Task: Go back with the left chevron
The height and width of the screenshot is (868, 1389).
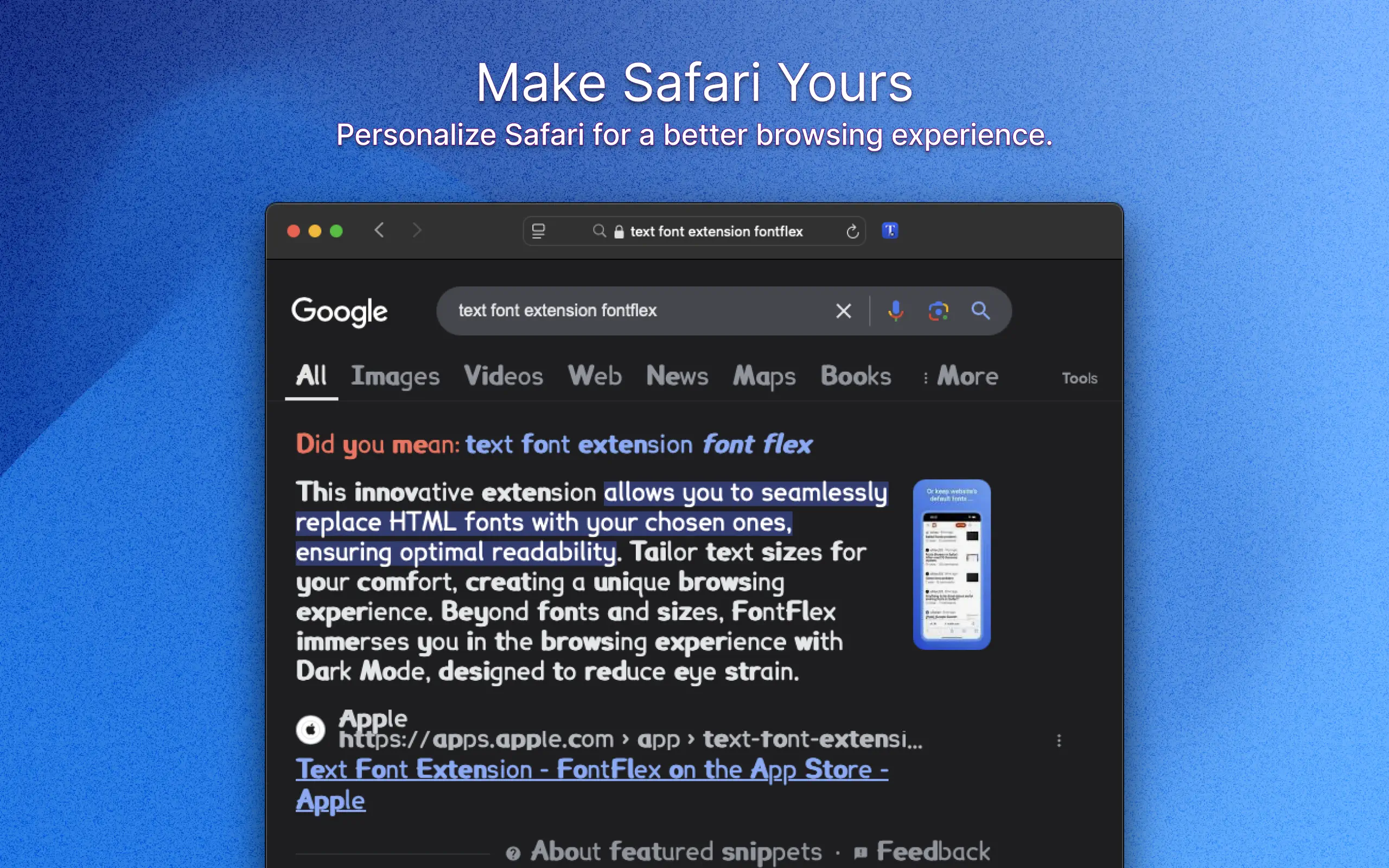Action: click(379, 231)
